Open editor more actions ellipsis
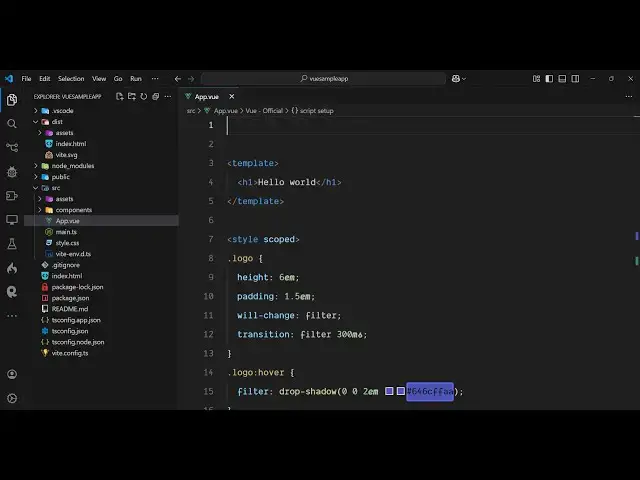This screenshot has height=480, width=640. (x=629, y=97)
